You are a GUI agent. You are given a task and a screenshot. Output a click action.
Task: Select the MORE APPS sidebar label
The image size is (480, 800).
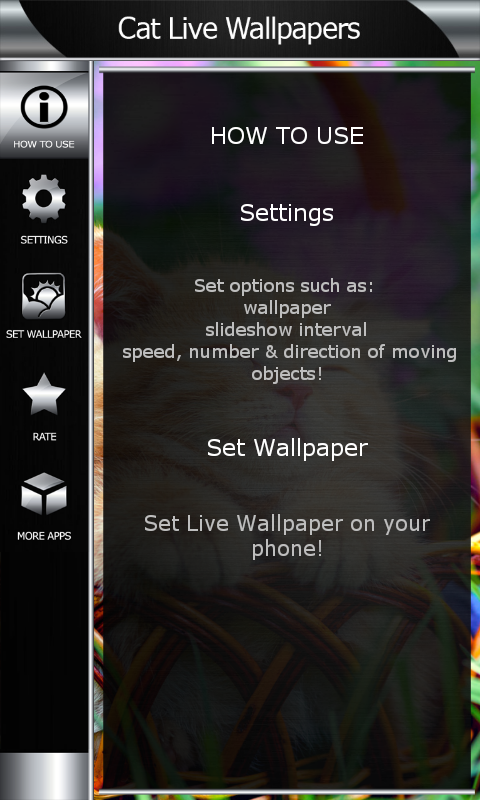click(44, 536)
